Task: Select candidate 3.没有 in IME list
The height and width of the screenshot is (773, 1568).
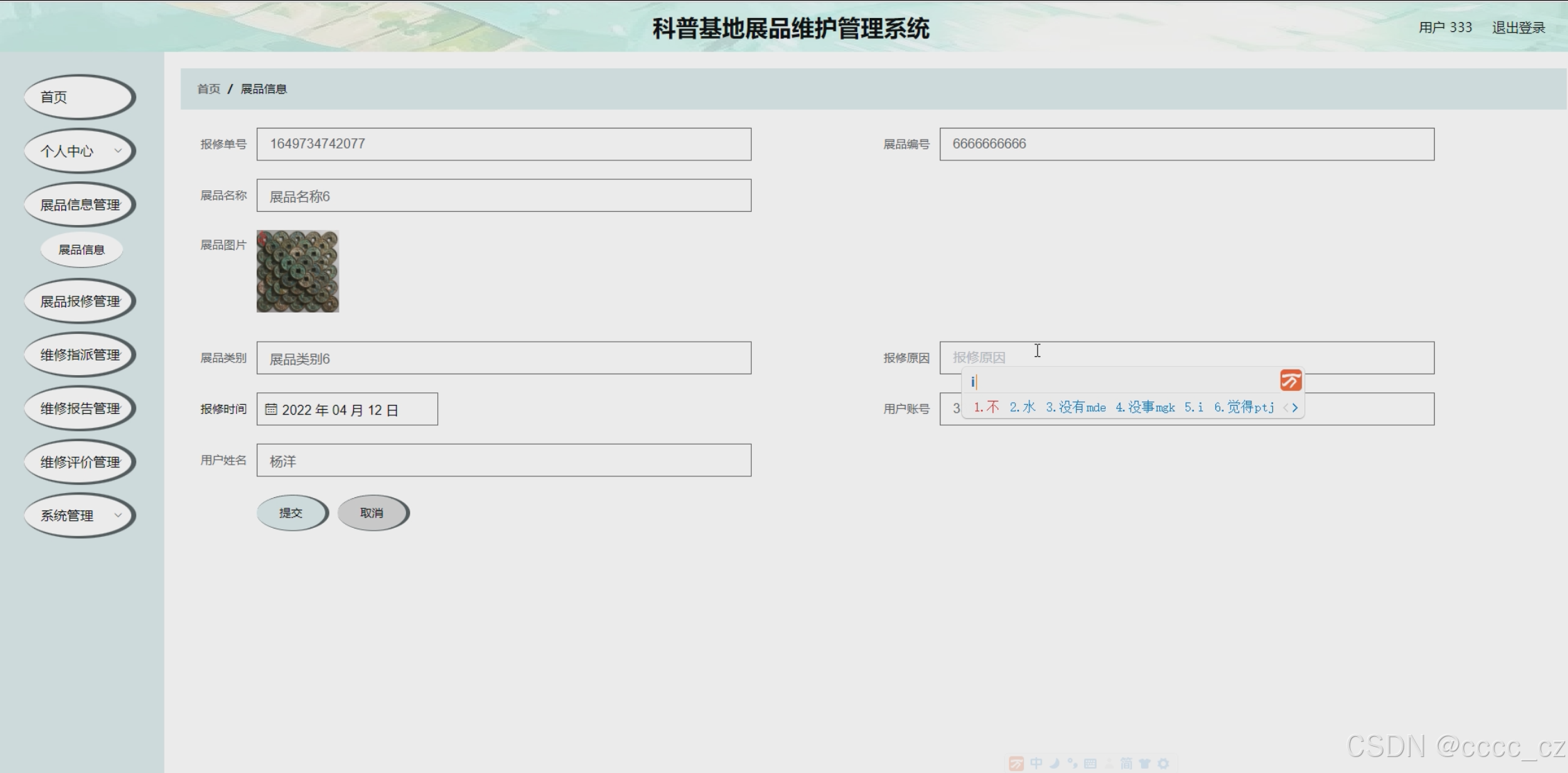Action: (1075, 408)
